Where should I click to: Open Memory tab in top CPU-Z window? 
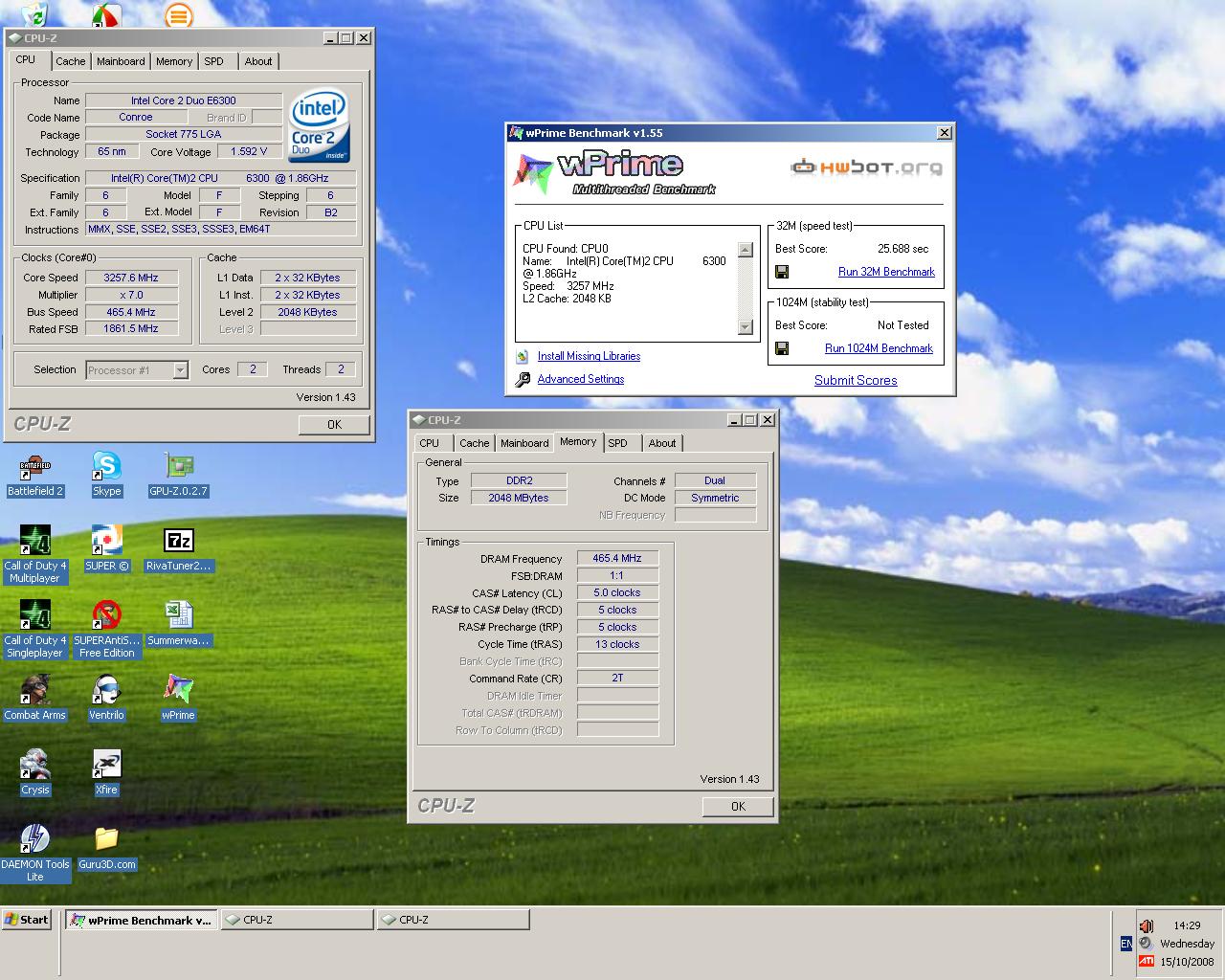174,61
